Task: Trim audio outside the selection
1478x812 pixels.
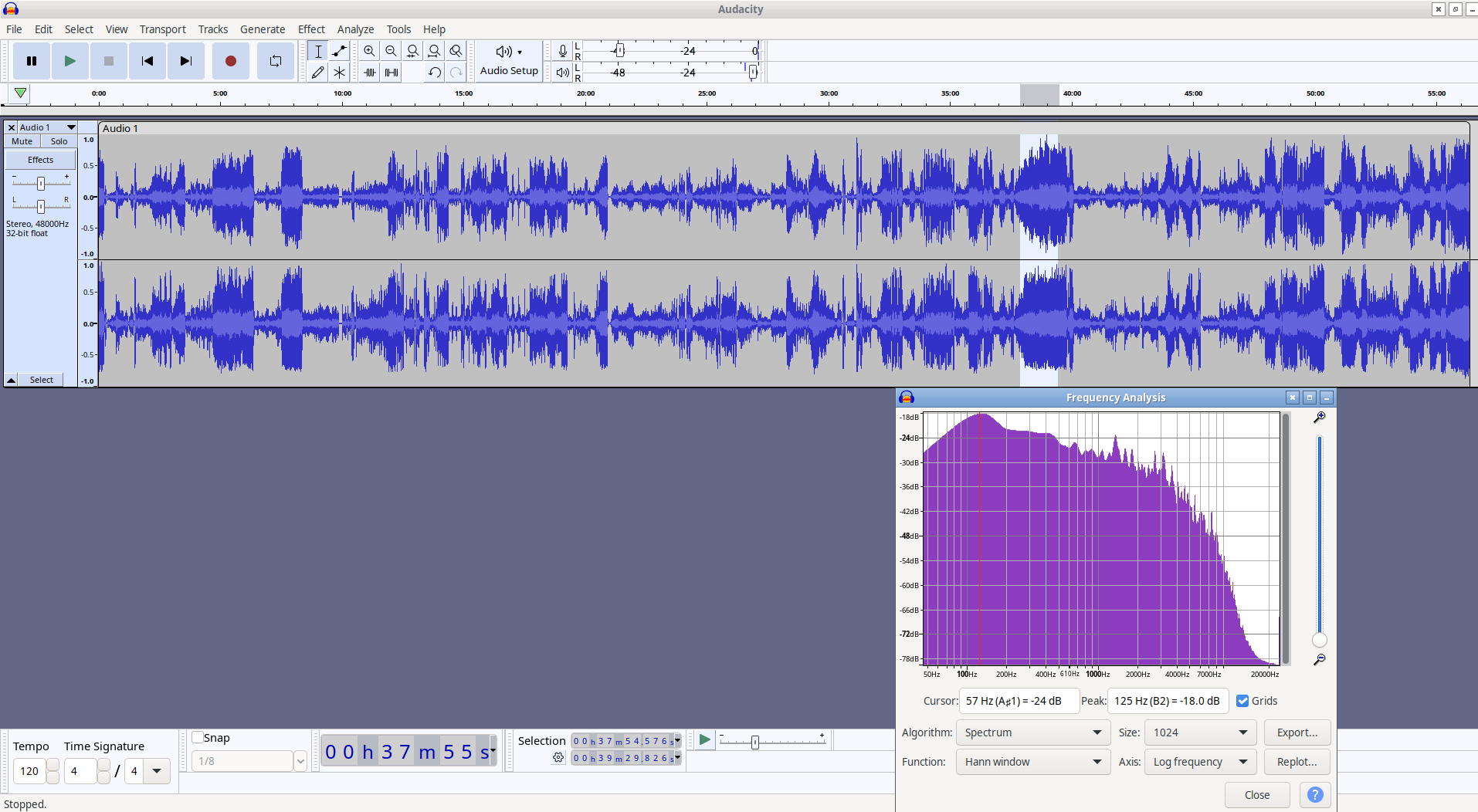Action: pyautogui.click(x=370, y=73)
